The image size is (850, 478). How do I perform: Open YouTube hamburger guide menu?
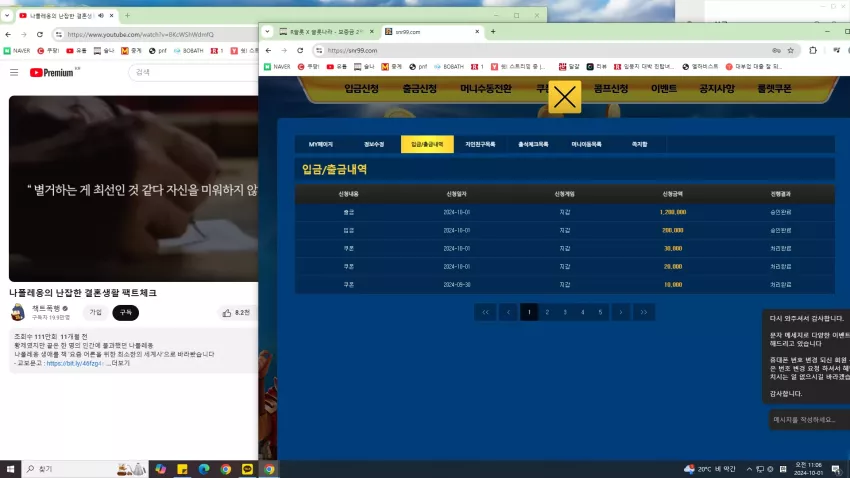[14, 72]
